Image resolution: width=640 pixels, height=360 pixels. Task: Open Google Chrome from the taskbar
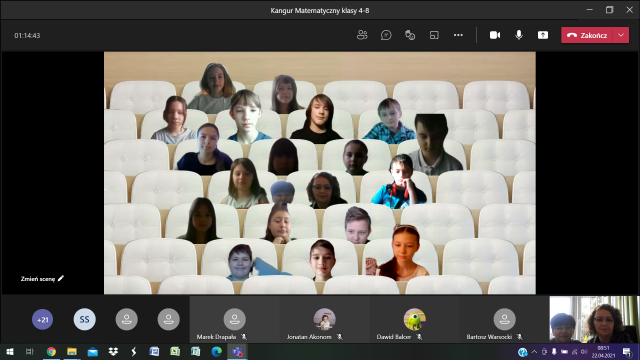51,351
